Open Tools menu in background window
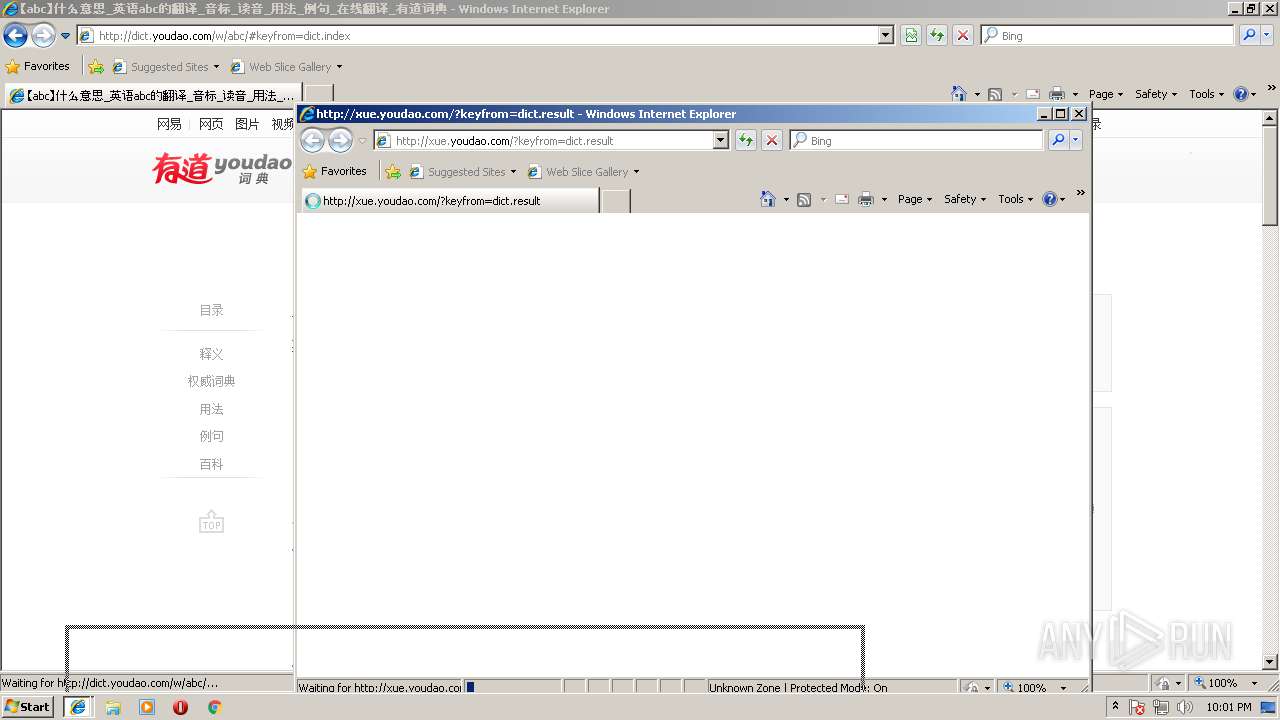 pyautogui.click(x=1207, y=94)
